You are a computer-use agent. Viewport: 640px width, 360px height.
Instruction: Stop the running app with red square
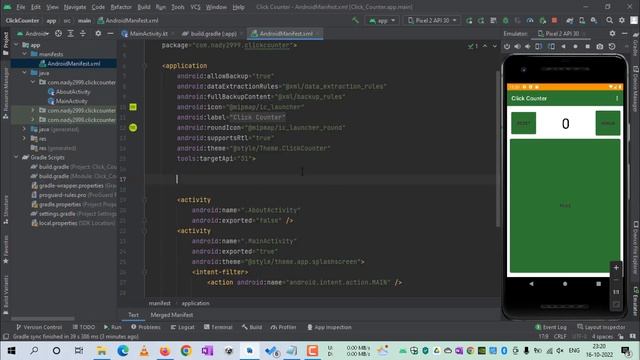pos(554,20)
